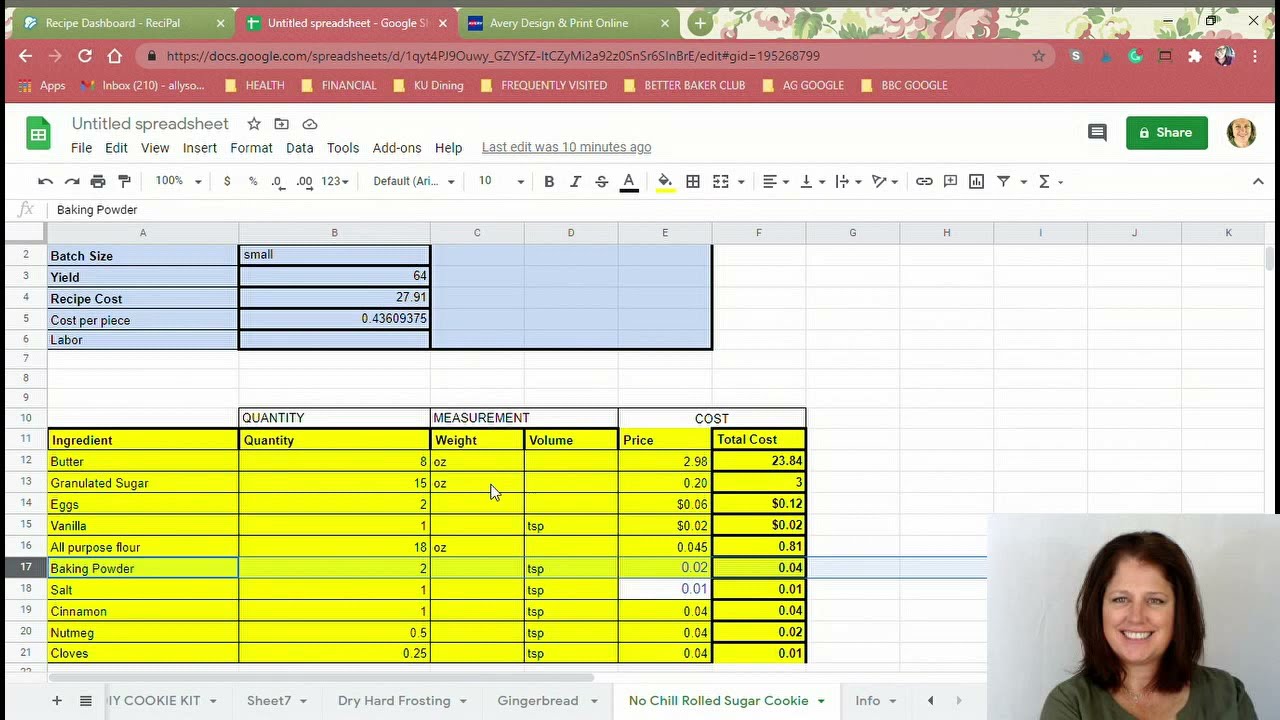Redo action in toolbar
Viewport: 1280px width, 720px height.
tap(72, 181)
